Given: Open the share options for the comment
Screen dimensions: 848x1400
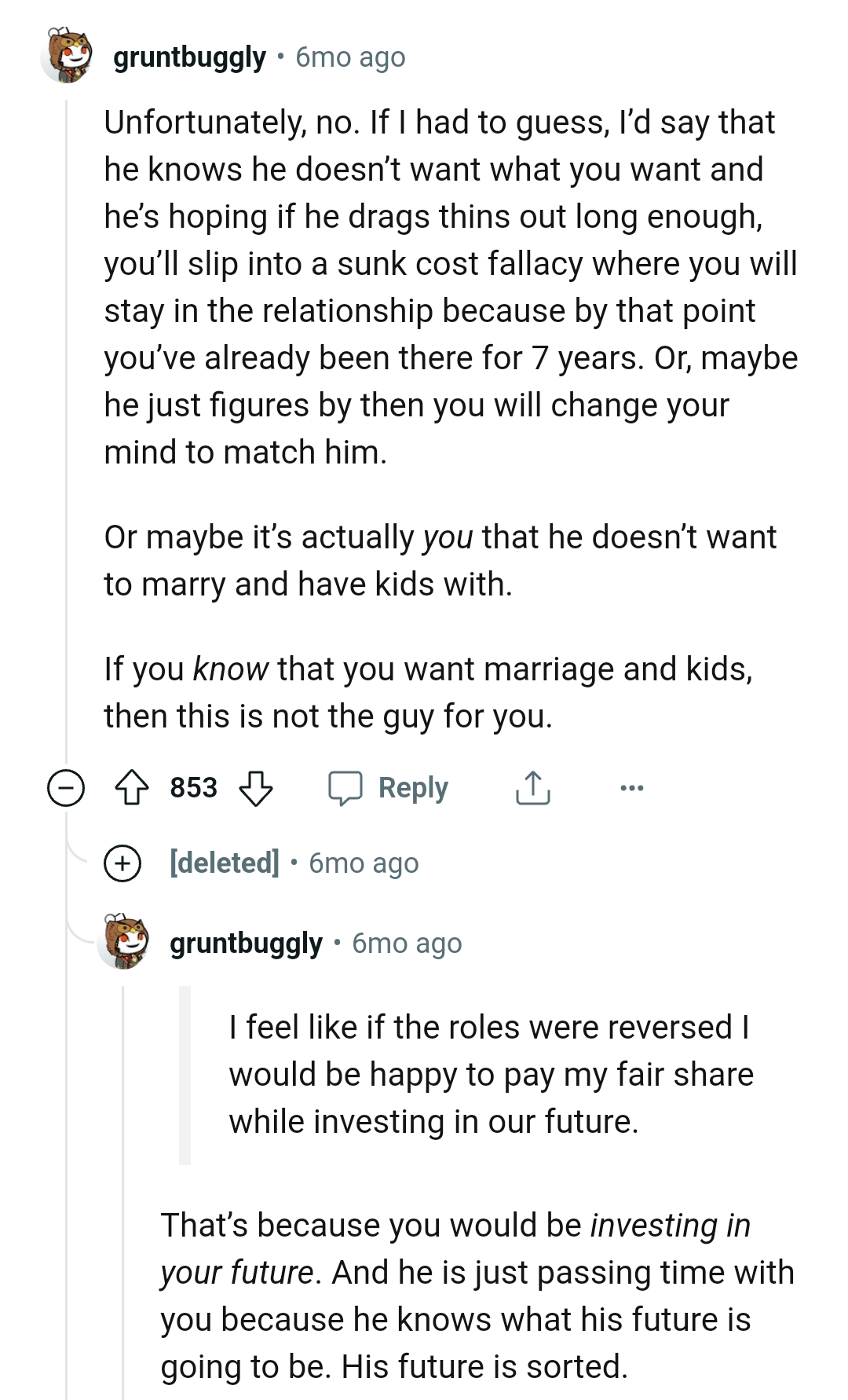Looking at the screenshot, I should tap(534, 787).
